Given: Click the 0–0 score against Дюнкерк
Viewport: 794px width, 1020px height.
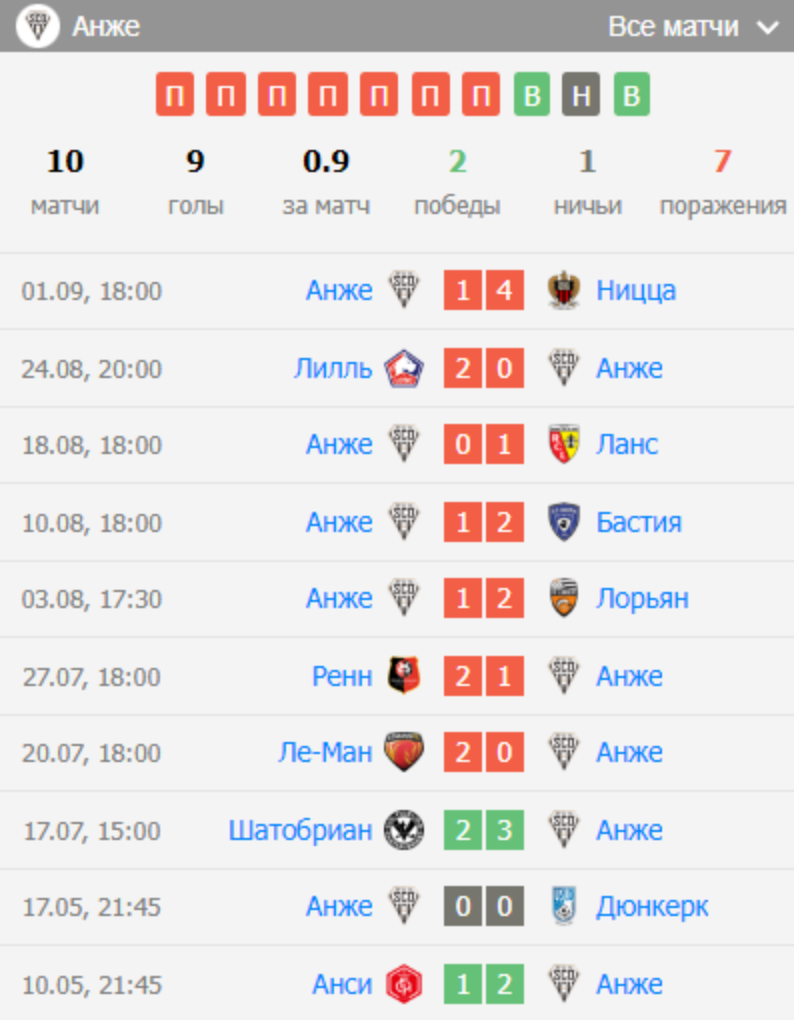Looking at the screenshot, I should coord(484,907).
